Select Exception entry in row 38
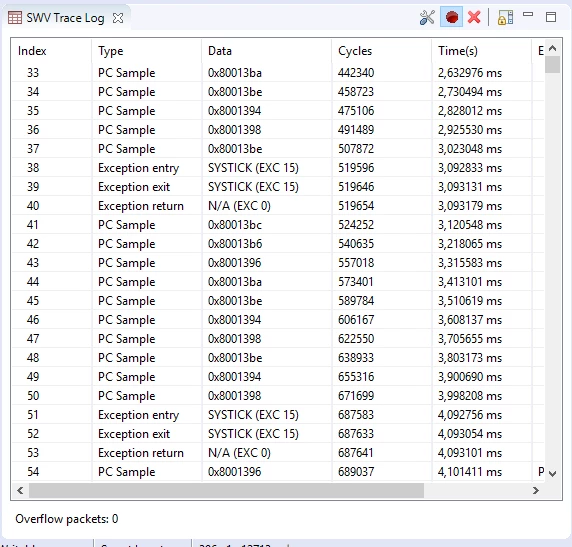 tap(139, 168)
